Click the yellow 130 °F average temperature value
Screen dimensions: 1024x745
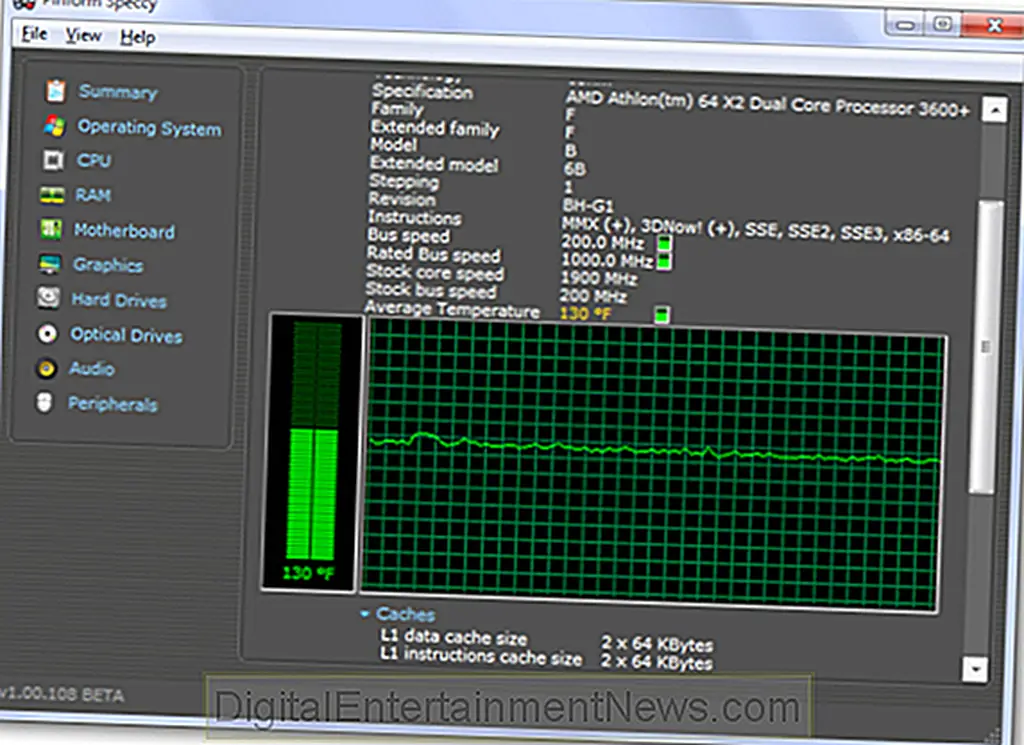(x=585, y=314)
